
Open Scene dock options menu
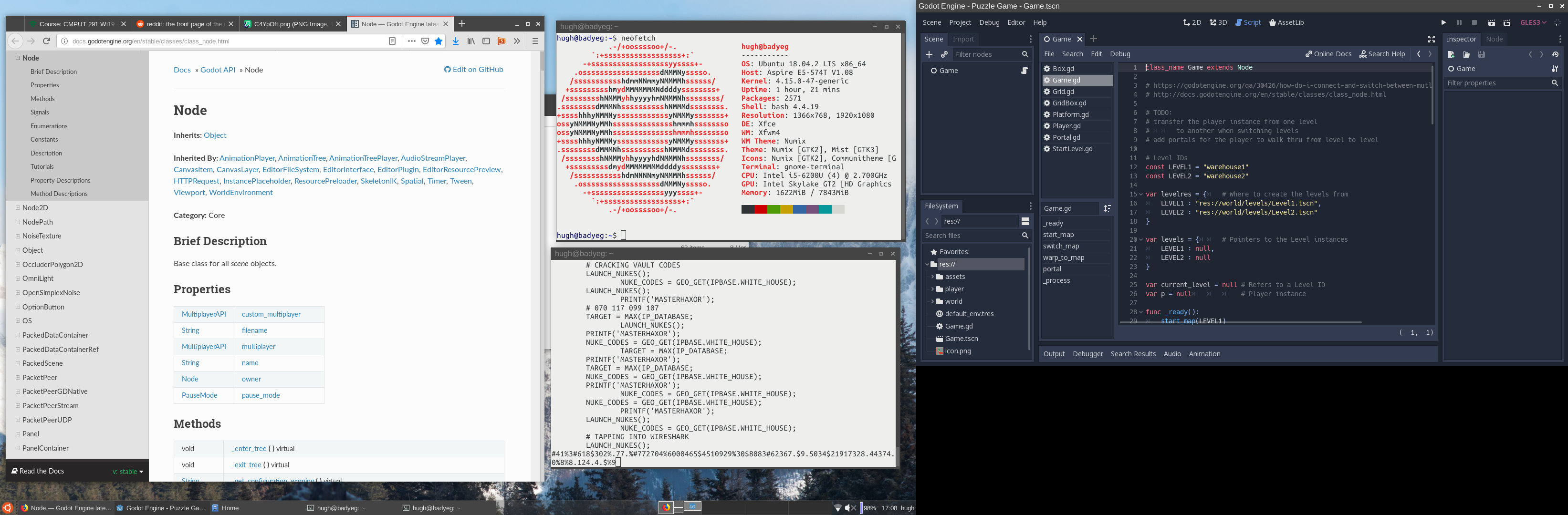point(1030,40)
